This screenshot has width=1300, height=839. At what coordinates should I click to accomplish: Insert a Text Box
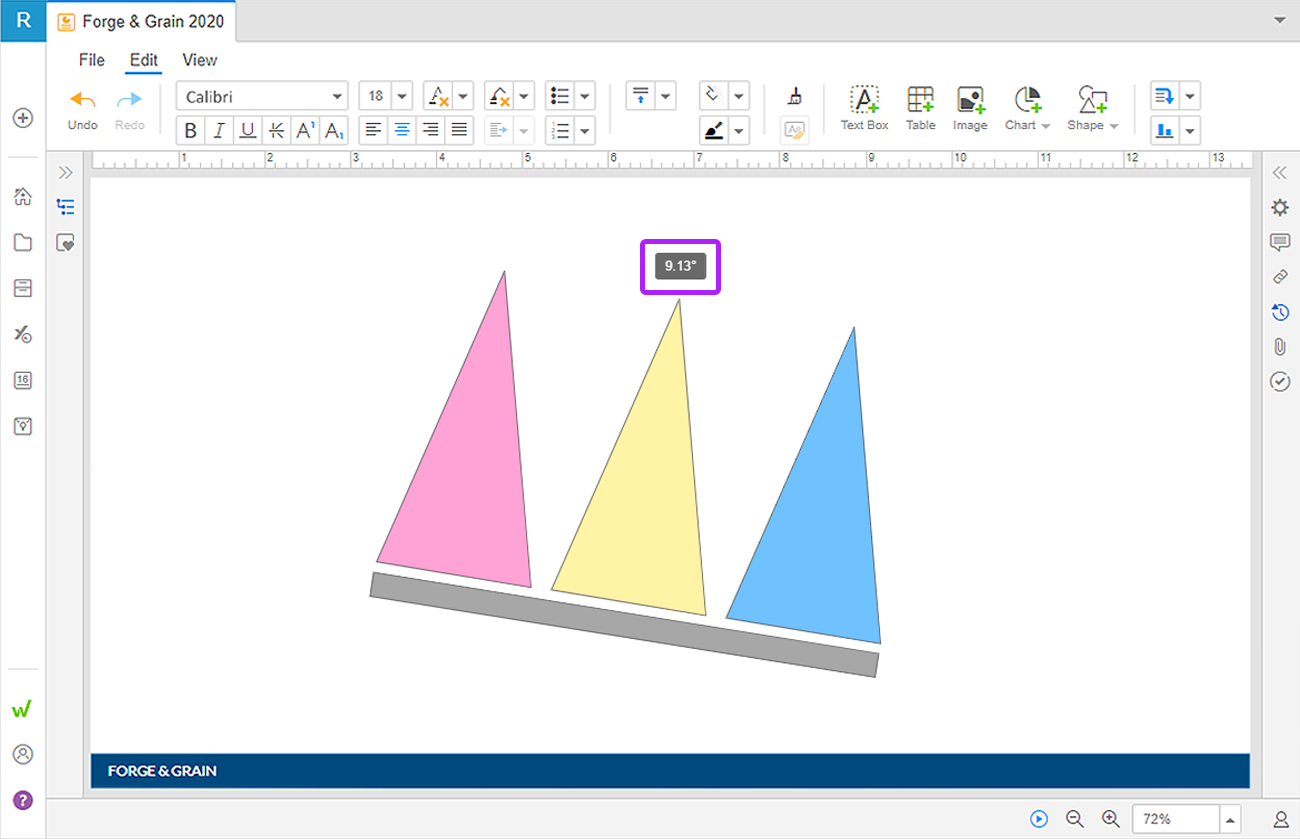pos(864,108)
